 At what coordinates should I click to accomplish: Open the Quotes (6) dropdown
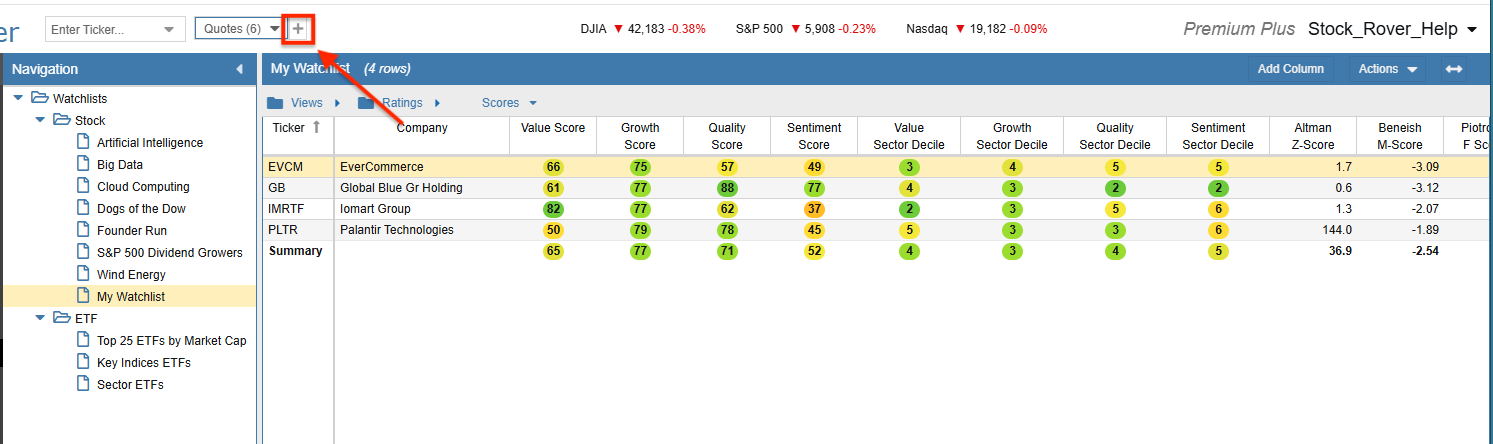coord(242,29)
